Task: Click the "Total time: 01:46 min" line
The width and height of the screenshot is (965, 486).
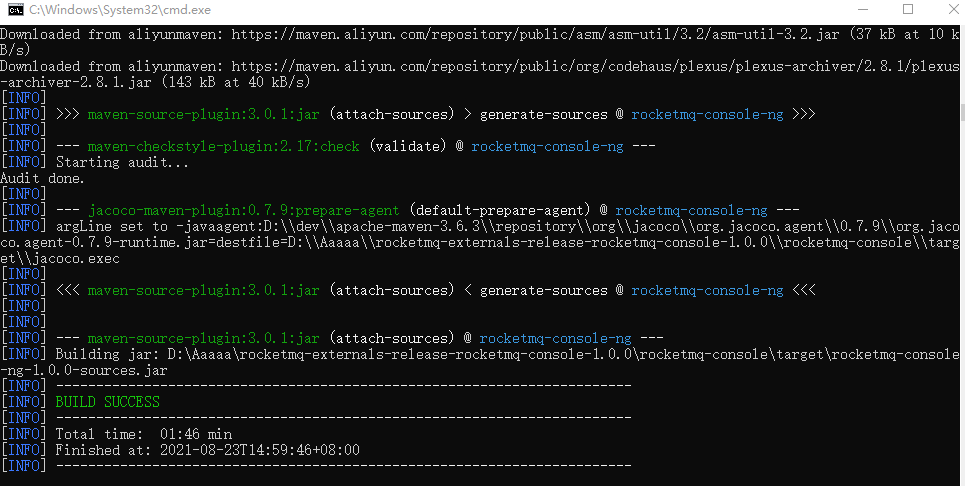Action: point(143,434)
